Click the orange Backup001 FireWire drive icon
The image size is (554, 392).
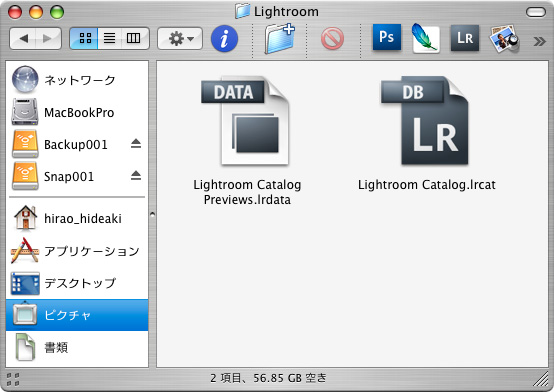click(x=25, y=144)
